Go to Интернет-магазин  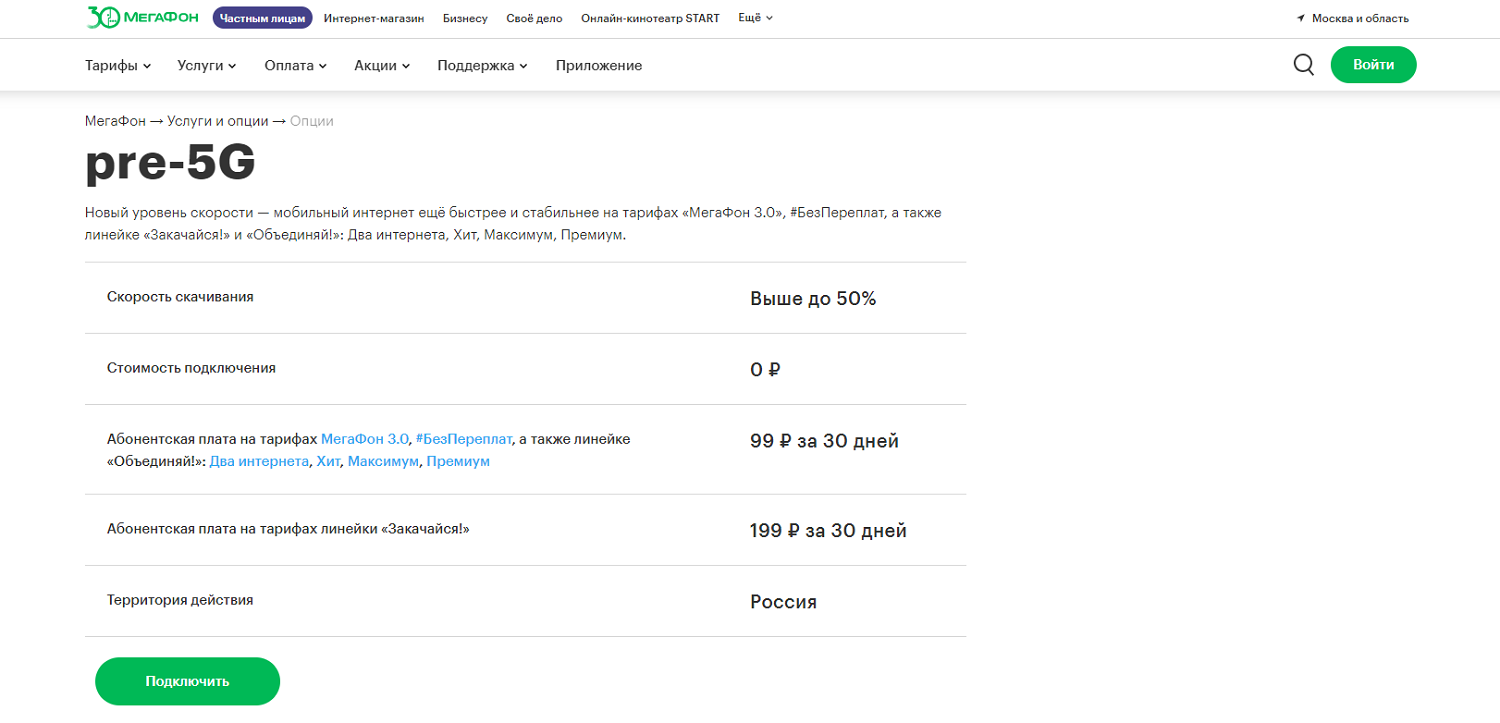click(374, 18)
